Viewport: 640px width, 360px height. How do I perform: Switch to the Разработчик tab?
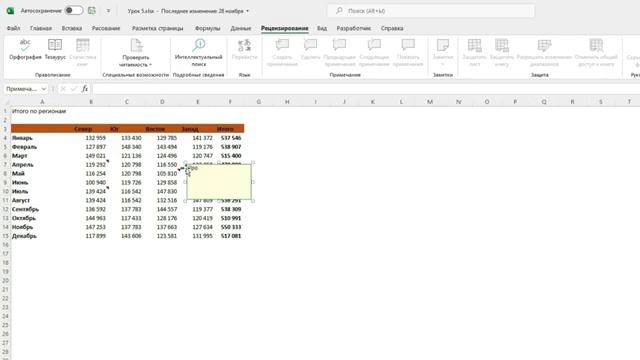coord(353,28)
